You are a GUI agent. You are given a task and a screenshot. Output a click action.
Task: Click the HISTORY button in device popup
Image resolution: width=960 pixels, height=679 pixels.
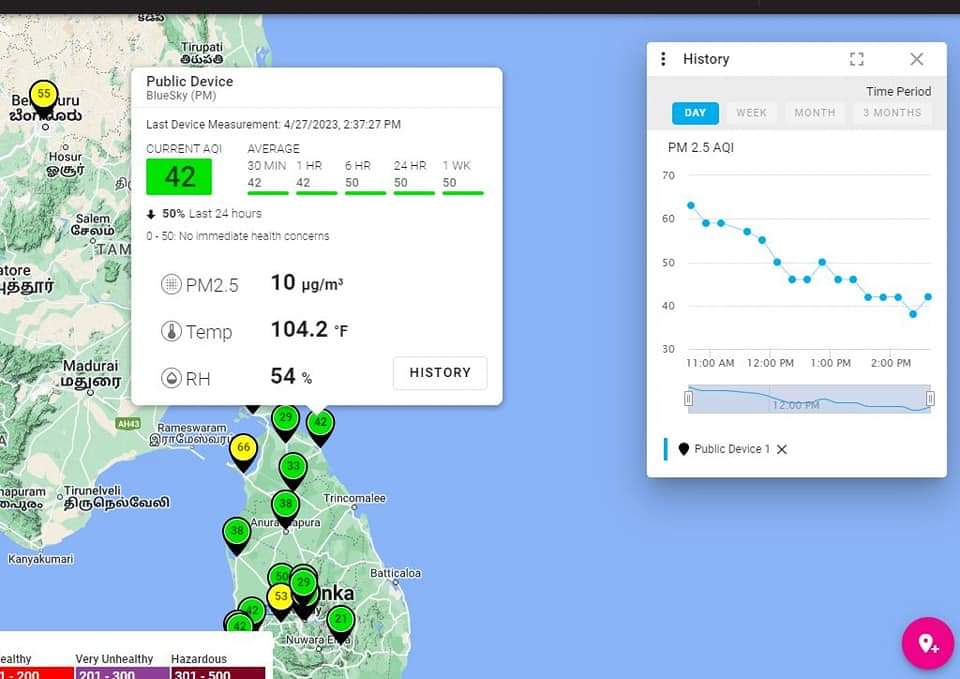(x=439, y=373)
